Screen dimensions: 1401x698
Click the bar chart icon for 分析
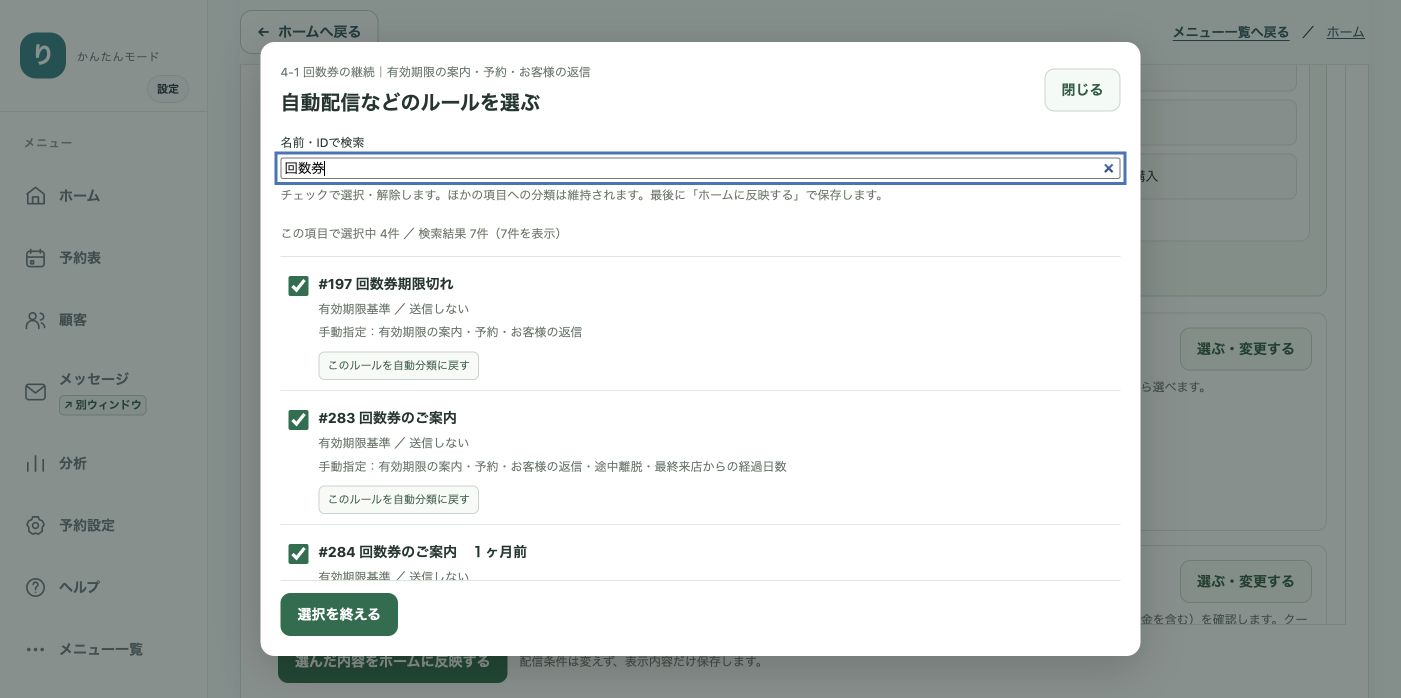[35, 464]
